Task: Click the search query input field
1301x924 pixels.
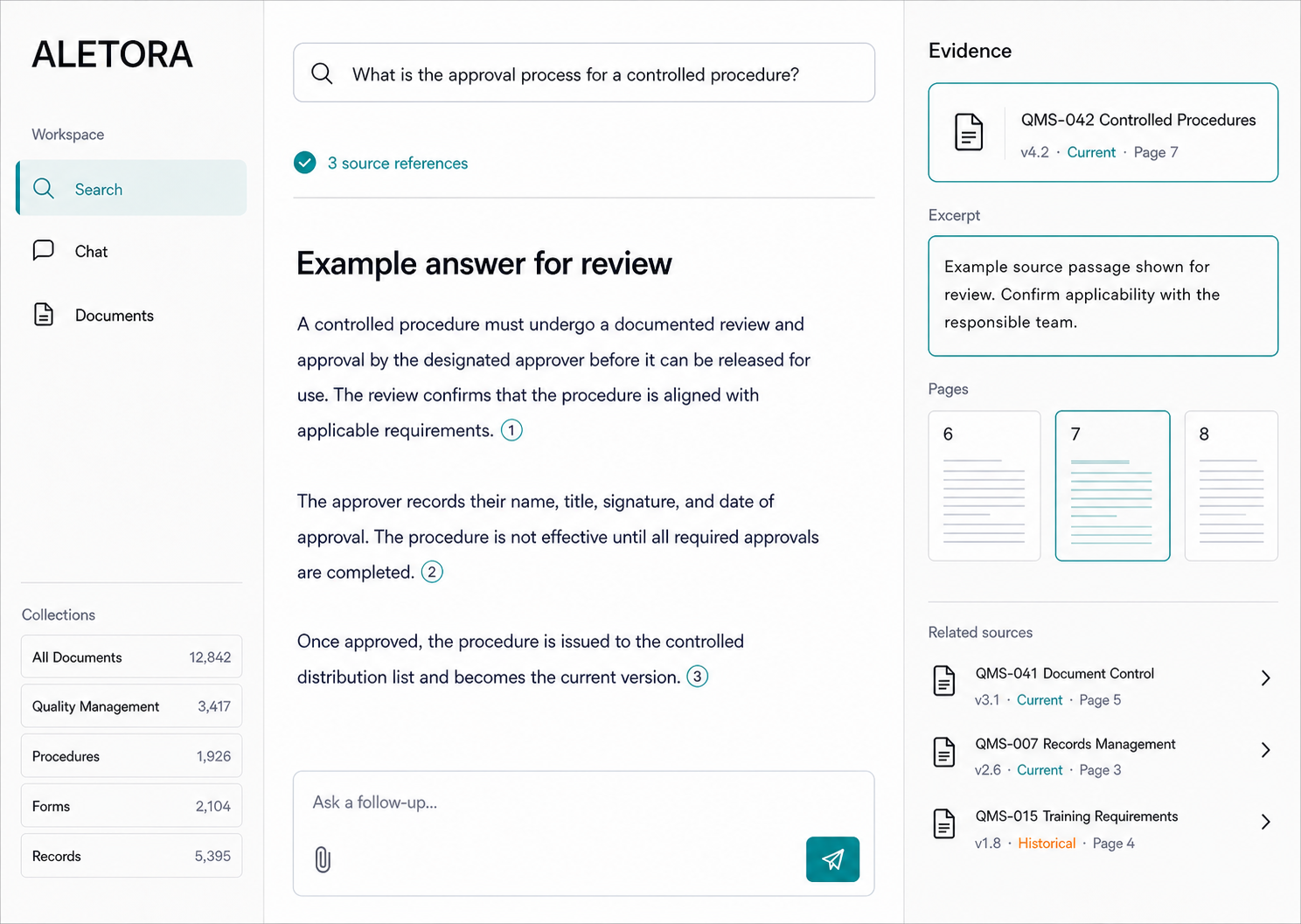Action: point(584,73)
